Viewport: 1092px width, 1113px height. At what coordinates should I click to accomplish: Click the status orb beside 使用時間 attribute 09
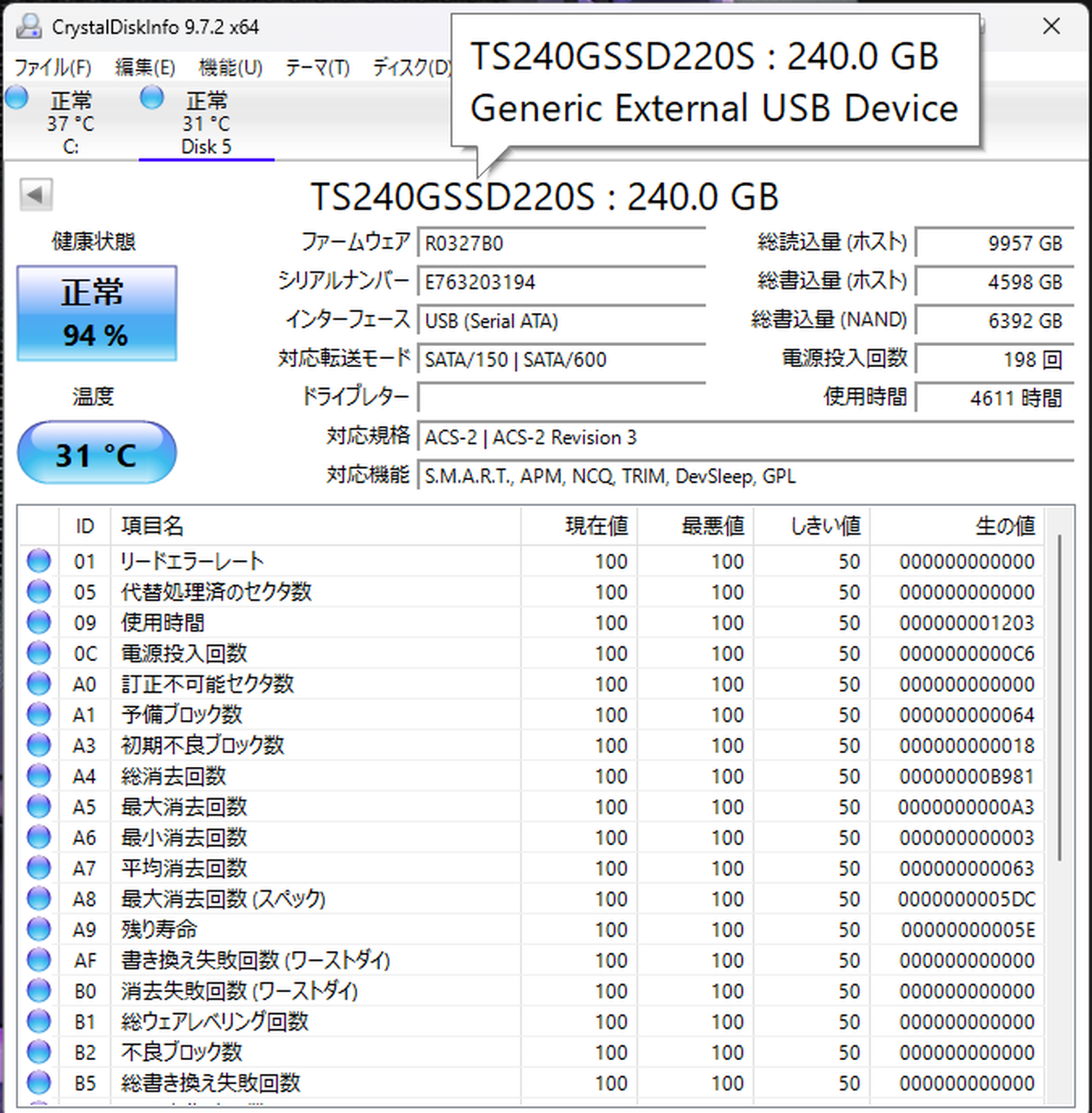pos(39,623)
